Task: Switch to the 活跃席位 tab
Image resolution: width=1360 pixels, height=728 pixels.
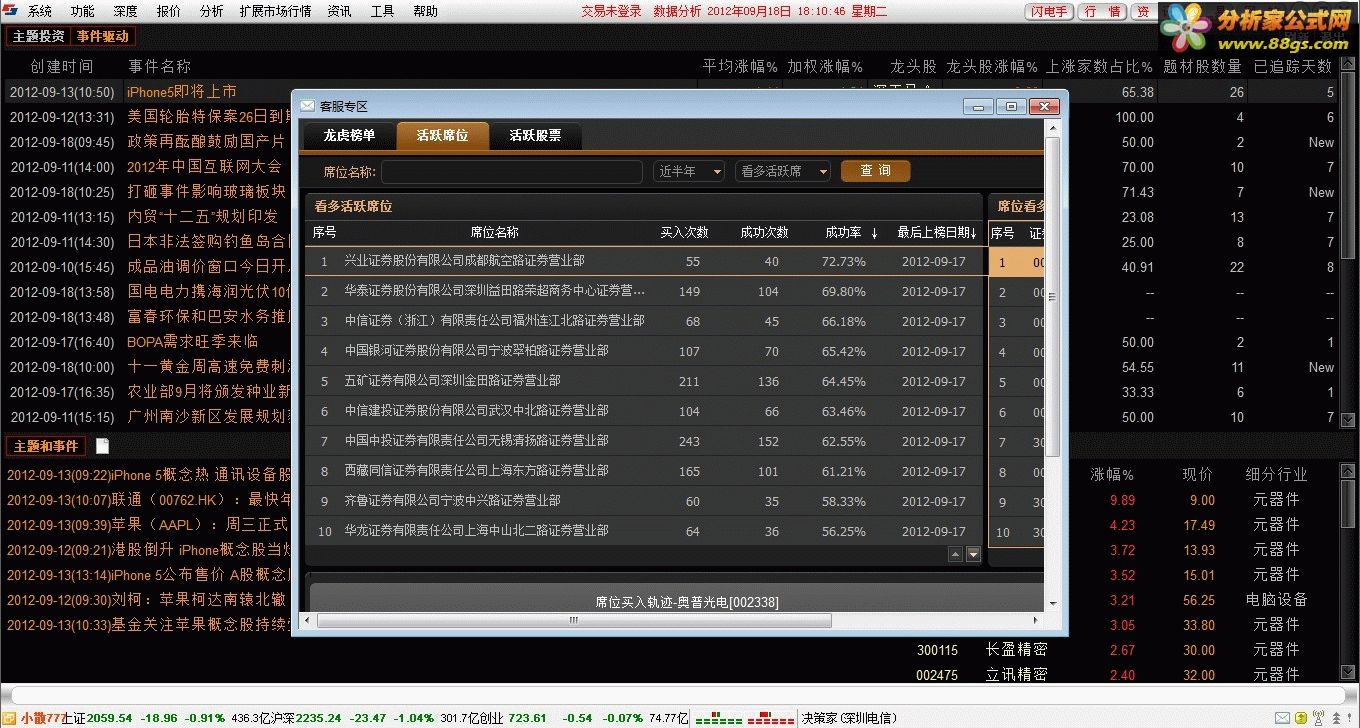Action: coord(441,135)
